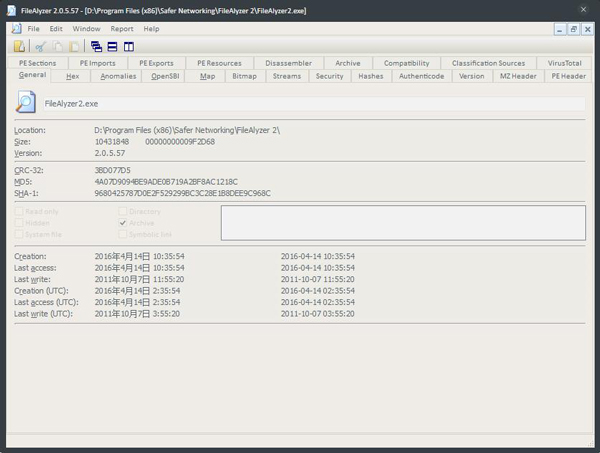This screenshot has width=600, height=453.
Task: Switch to the PE Resources tab
Action: 219,63
